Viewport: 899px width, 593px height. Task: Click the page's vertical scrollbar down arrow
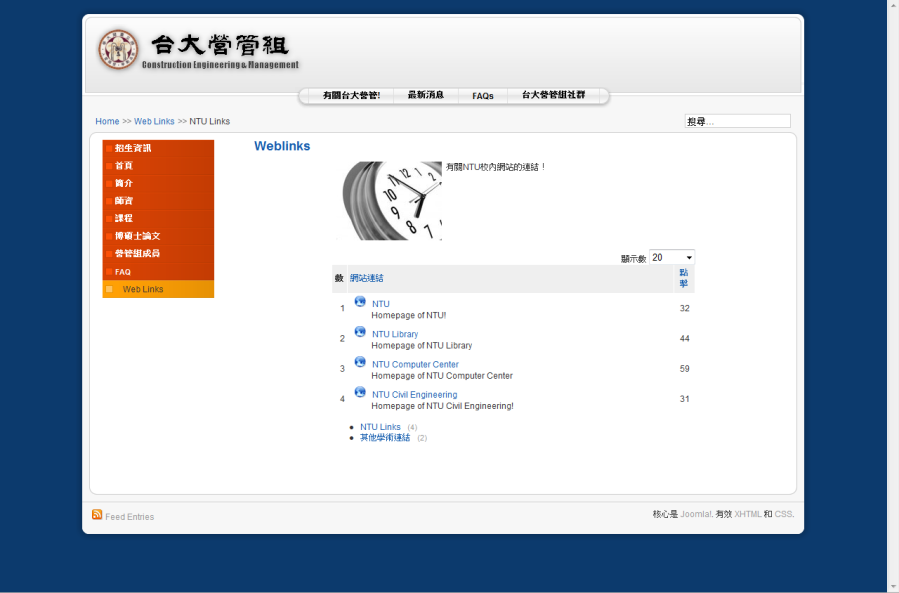[x=892, y=586]
